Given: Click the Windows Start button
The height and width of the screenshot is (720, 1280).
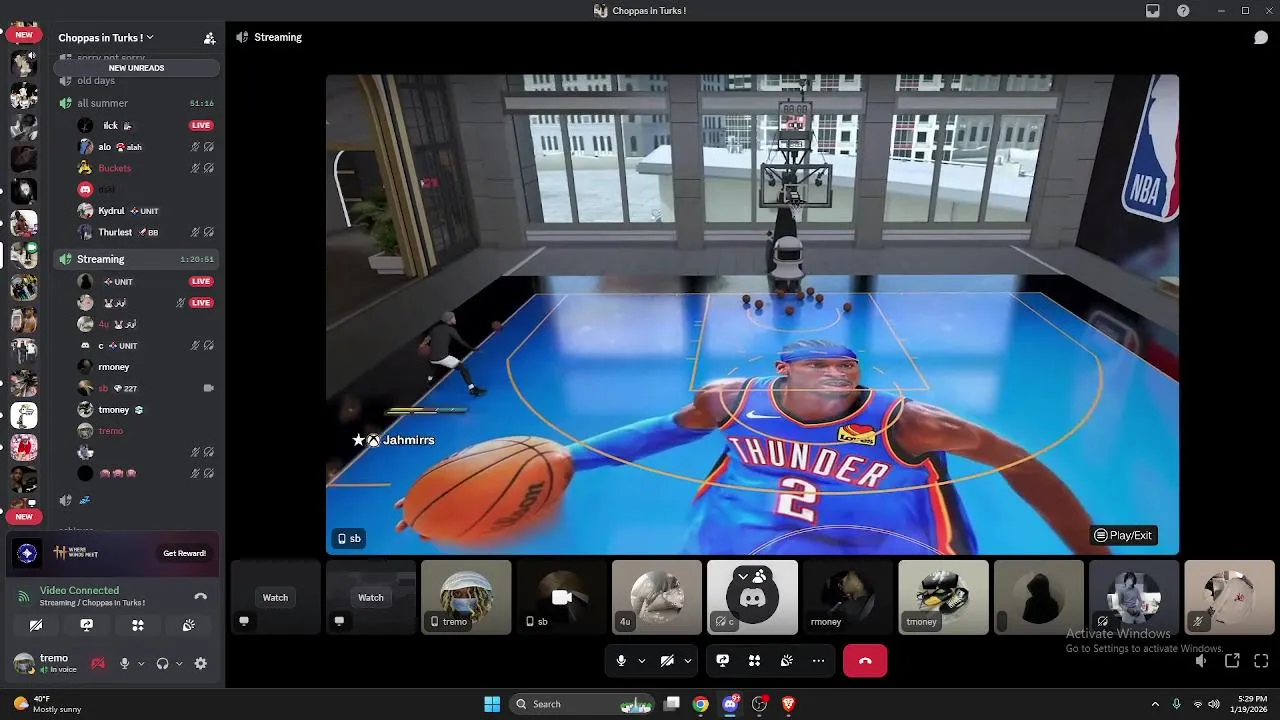Looking at the screenshot, I should 492,704.
